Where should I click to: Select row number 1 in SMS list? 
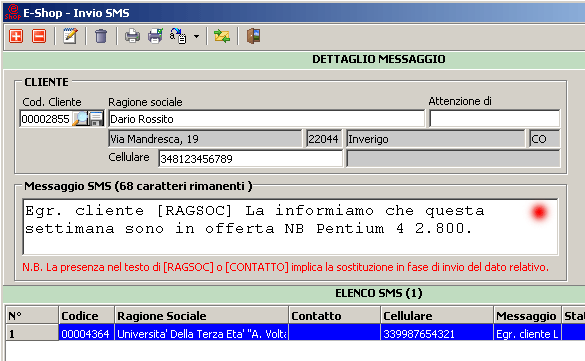(x=32, y=333)
